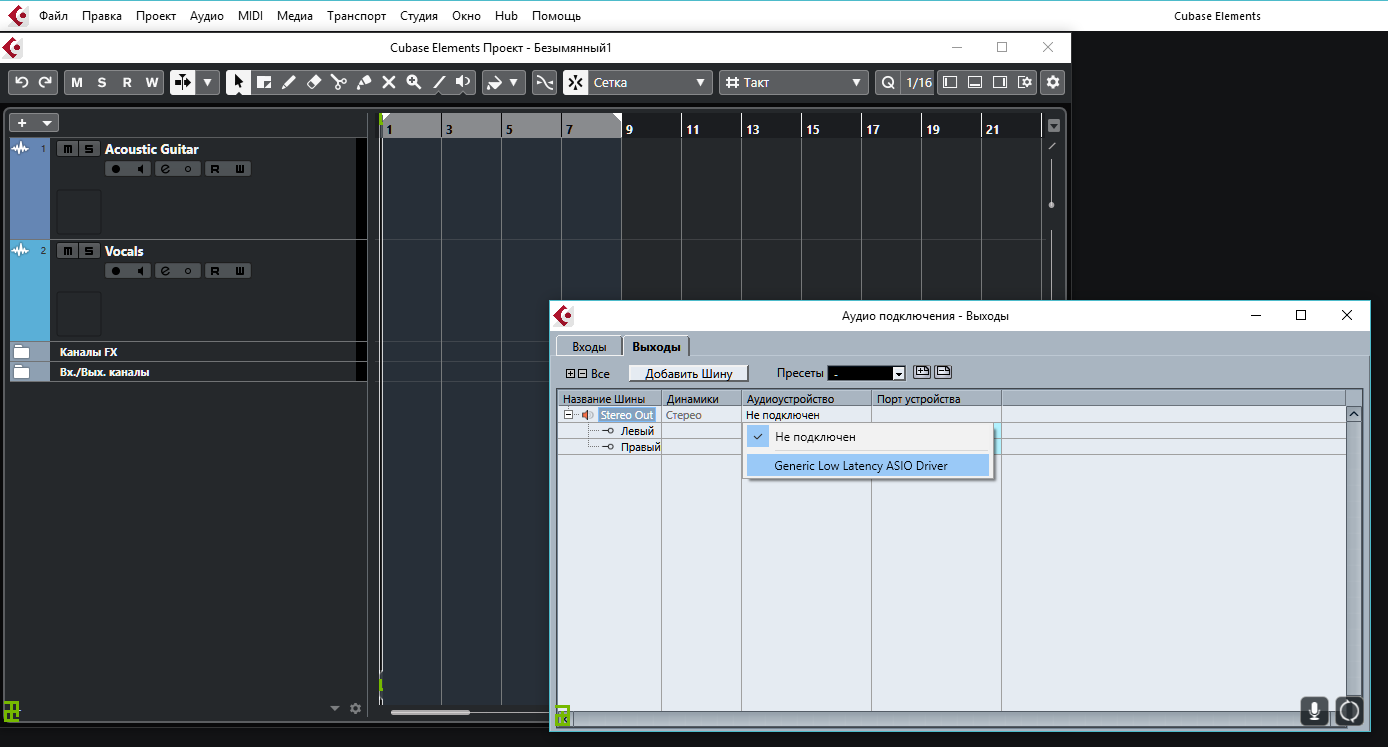Click the Undo arrow in the toolbar
This screenshot has height=747, width=1388.
pyautogui.click(x=21, y=82)
